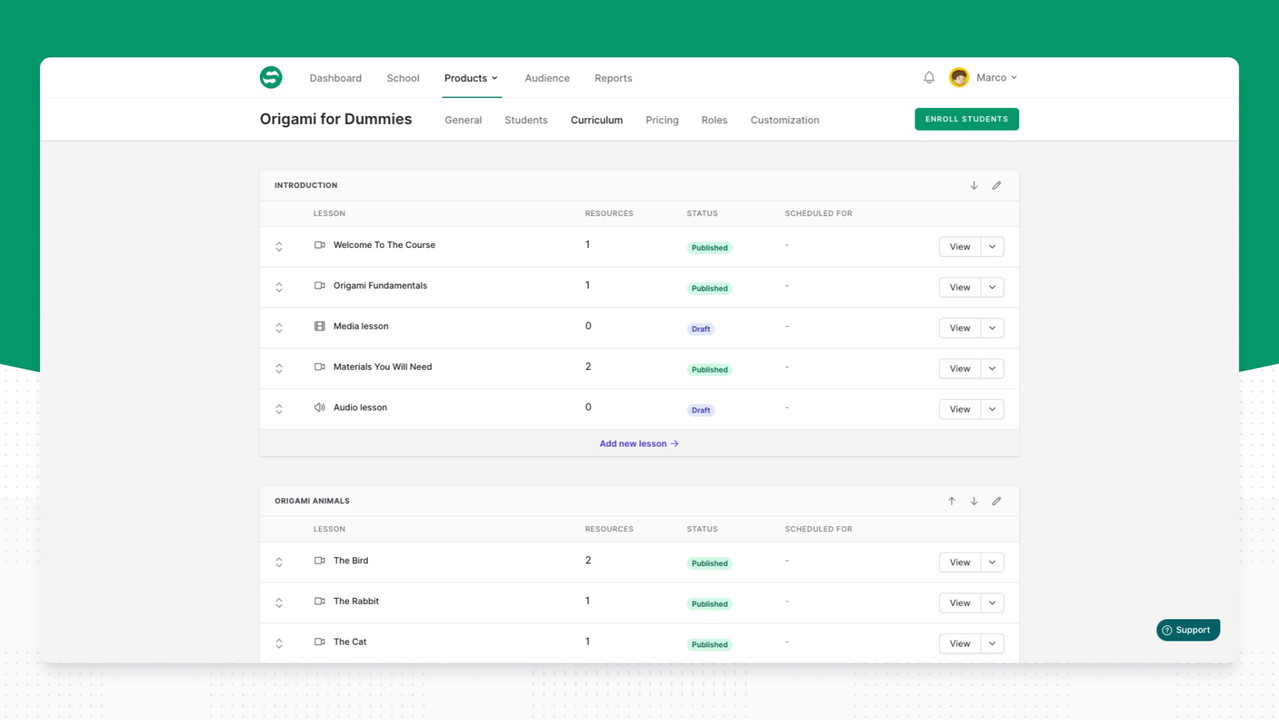This screenshot has height=720, width=1279.
Task: Open the dropdown arrow for The Rabbit lesson
Action: (x=992, y=603)
